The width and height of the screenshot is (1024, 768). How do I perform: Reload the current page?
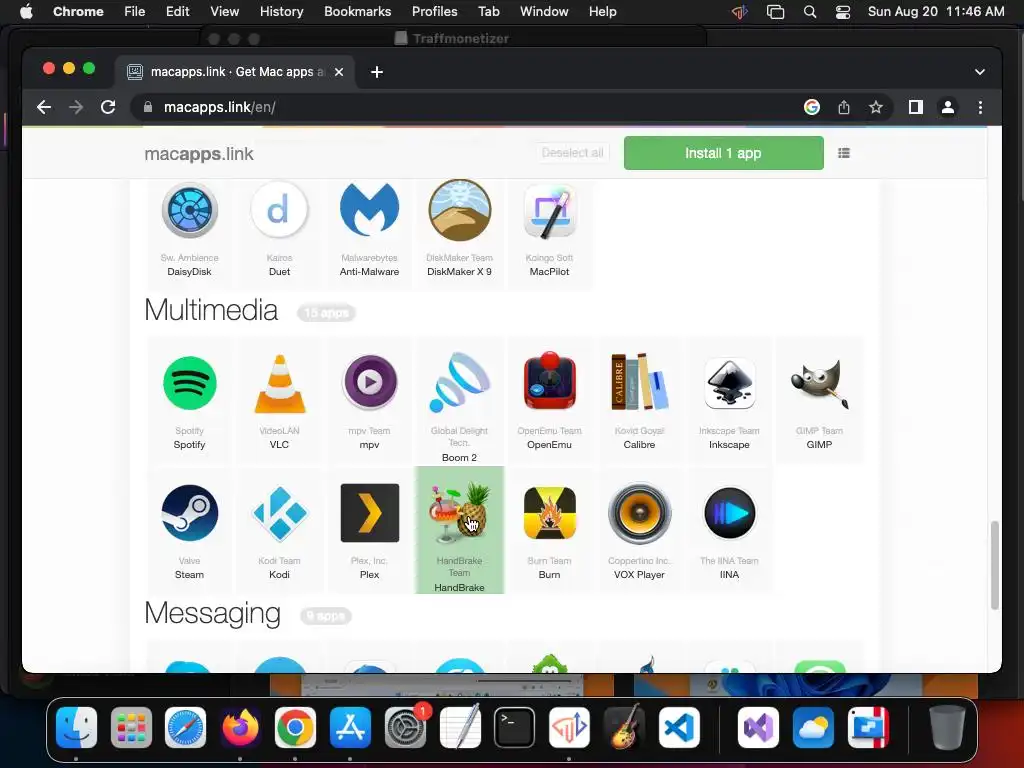(x=108, y=107)
